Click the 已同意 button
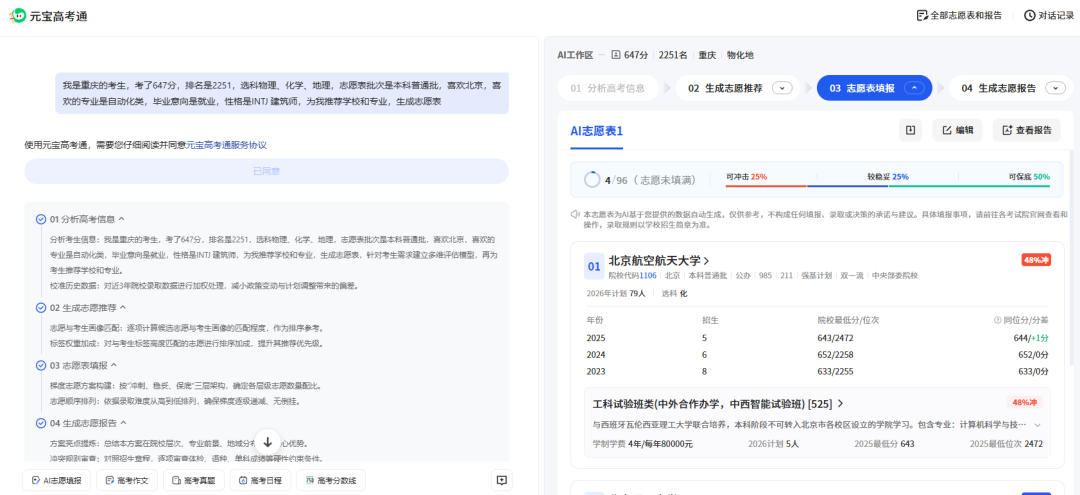The image size is (1080, 495). click(x=267, y=171)
